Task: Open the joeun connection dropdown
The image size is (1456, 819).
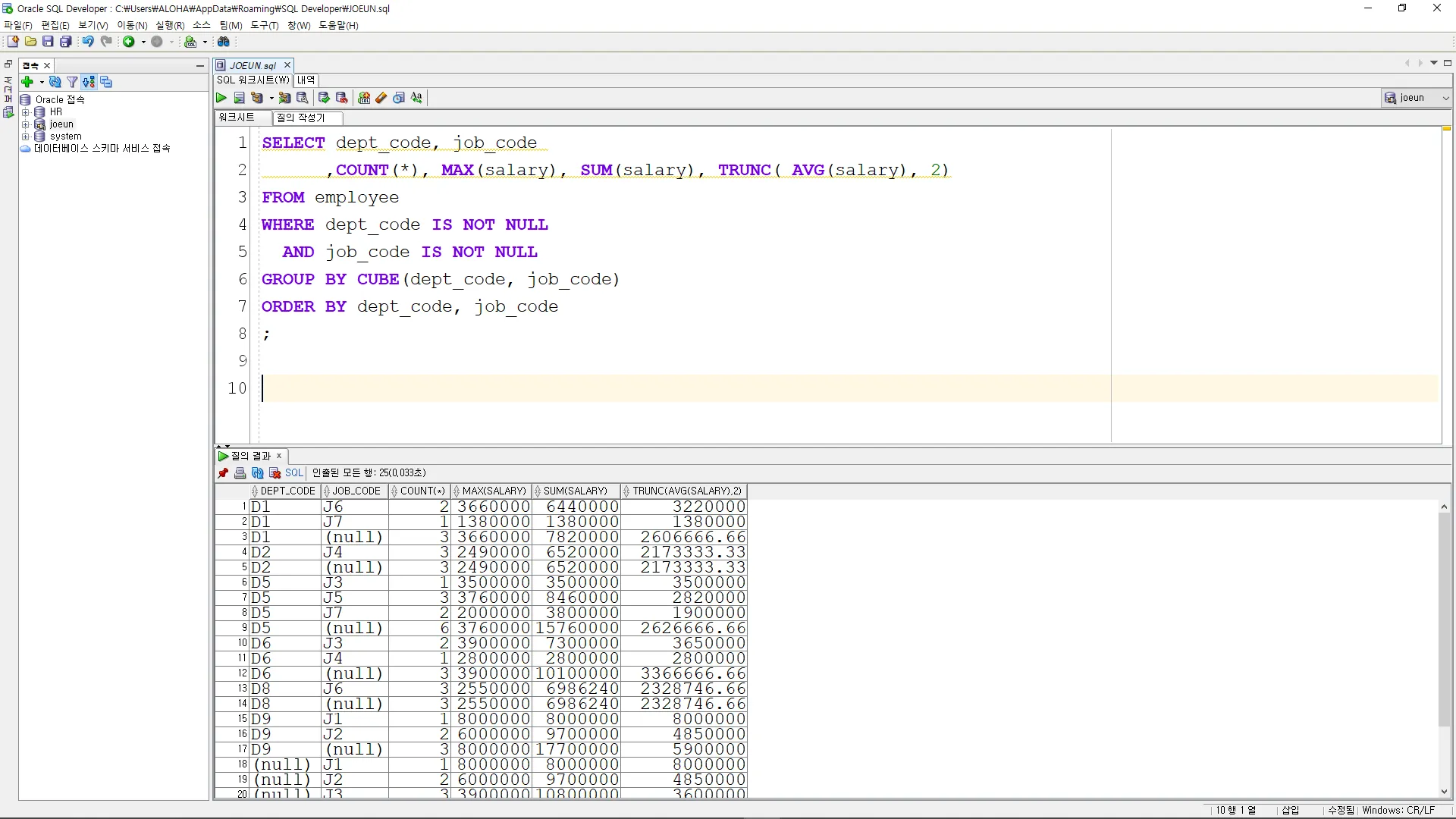Action: click(x=1445, y=98)
